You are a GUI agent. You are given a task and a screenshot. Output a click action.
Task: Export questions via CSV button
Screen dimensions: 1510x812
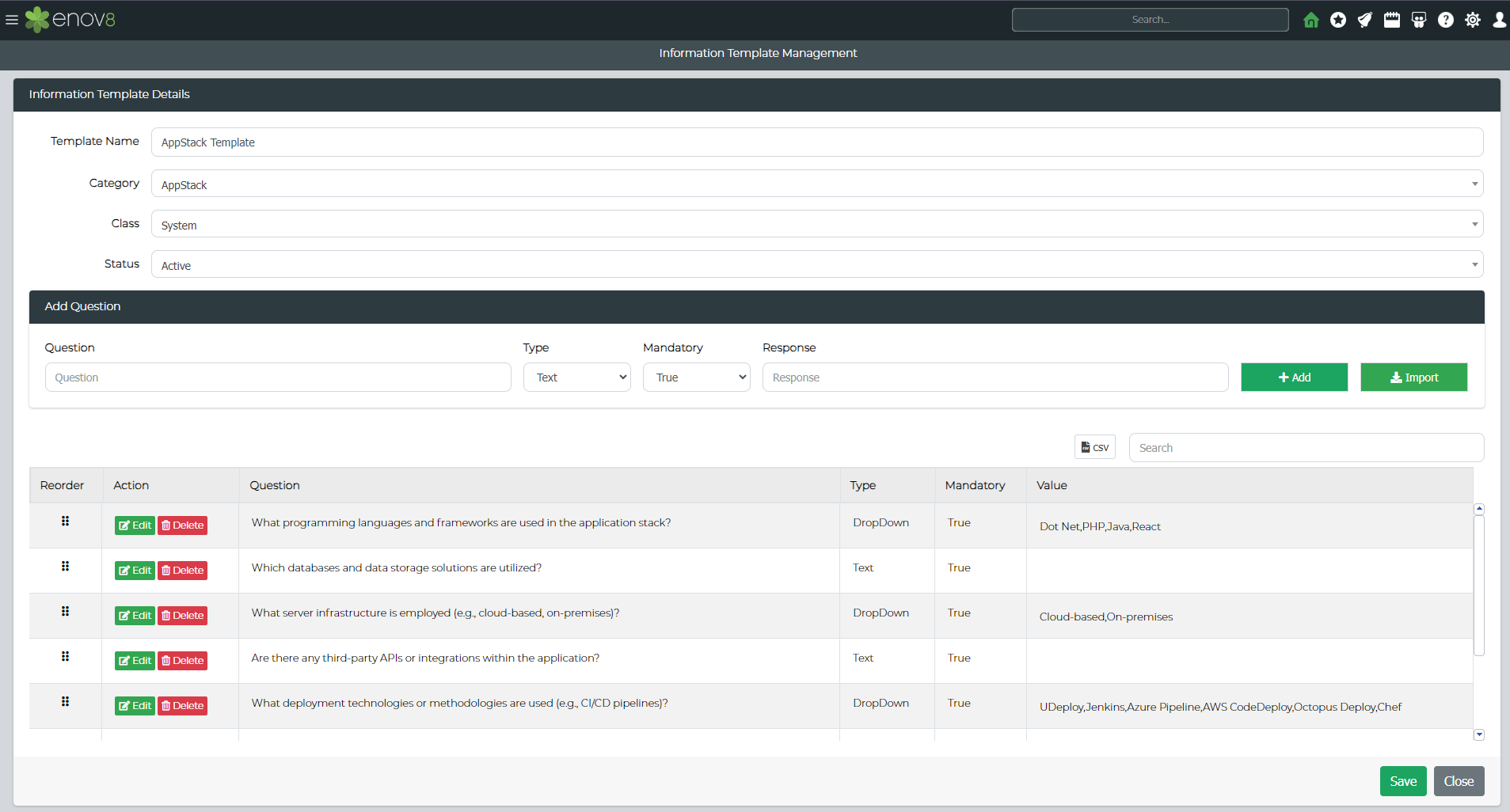(1095, 447)
